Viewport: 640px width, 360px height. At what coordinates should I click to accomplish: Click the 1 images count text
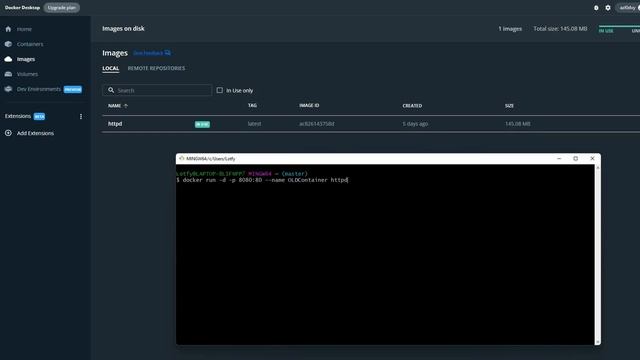510,29
